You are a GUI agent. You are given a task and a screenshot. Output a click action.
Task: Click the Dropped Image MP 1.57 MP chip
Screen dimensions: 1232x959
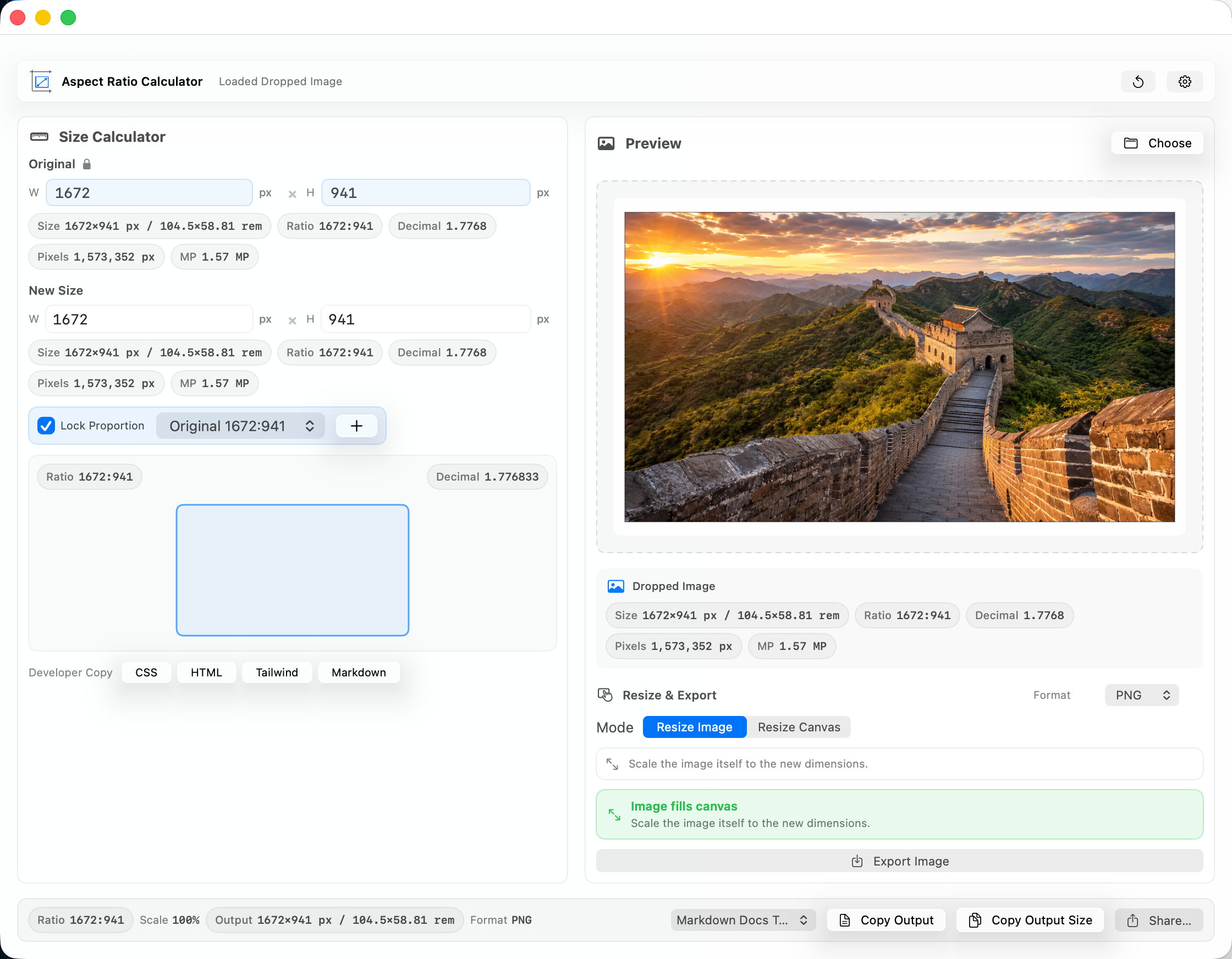click(792, 647)
